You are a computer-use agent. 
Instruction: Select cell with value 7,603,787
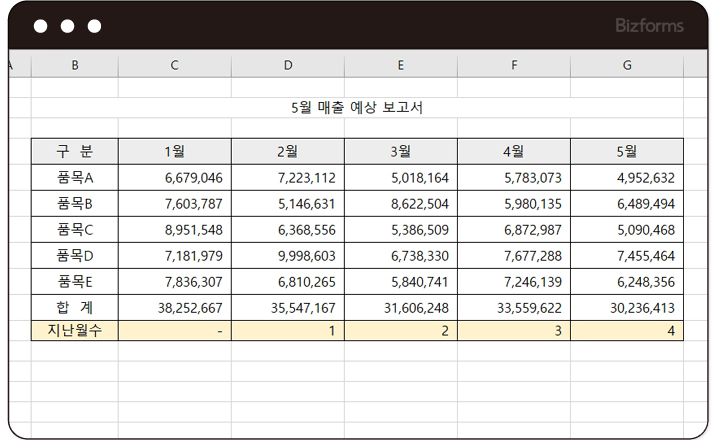[x=175, y=203]
